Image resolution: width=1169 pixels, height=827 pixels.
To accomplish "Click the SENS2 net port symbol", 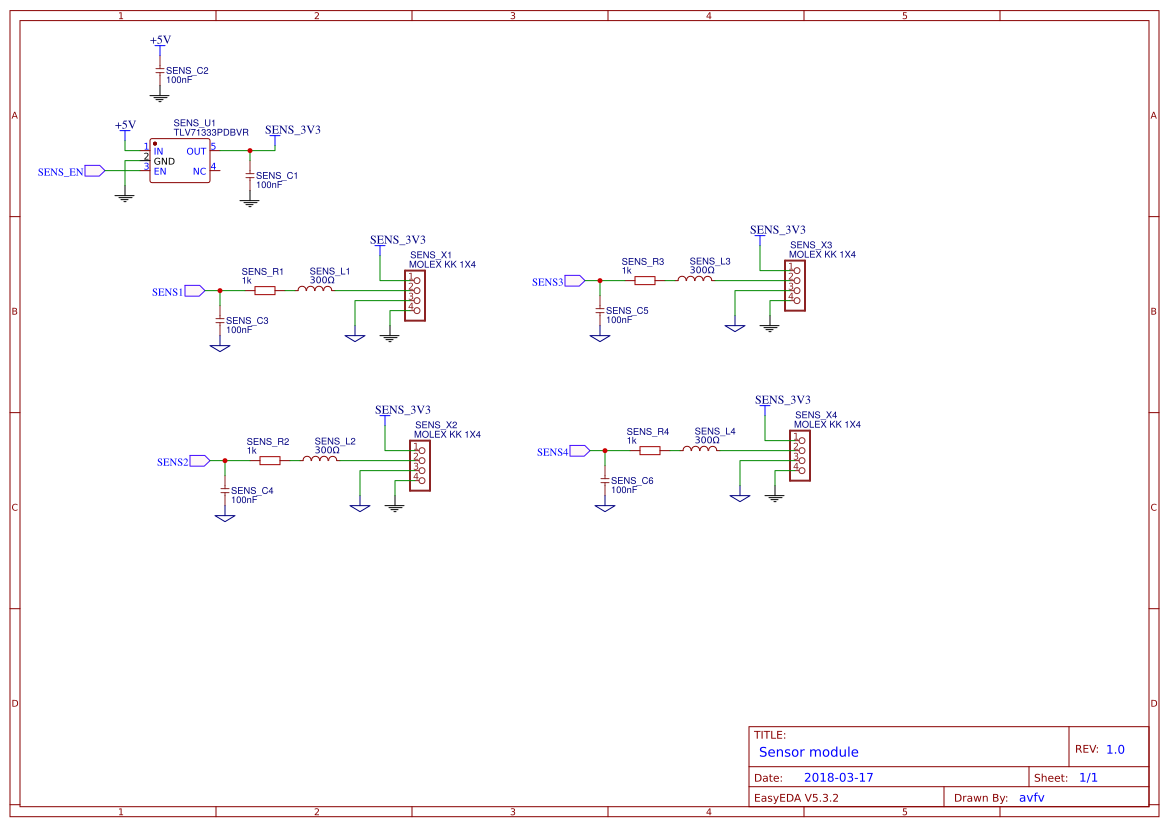I will click(x=199, y=461).
